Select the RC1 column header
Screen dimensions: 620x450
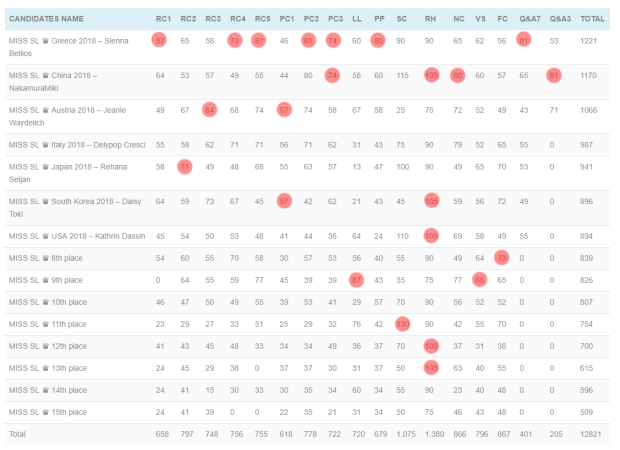(161, 19)
